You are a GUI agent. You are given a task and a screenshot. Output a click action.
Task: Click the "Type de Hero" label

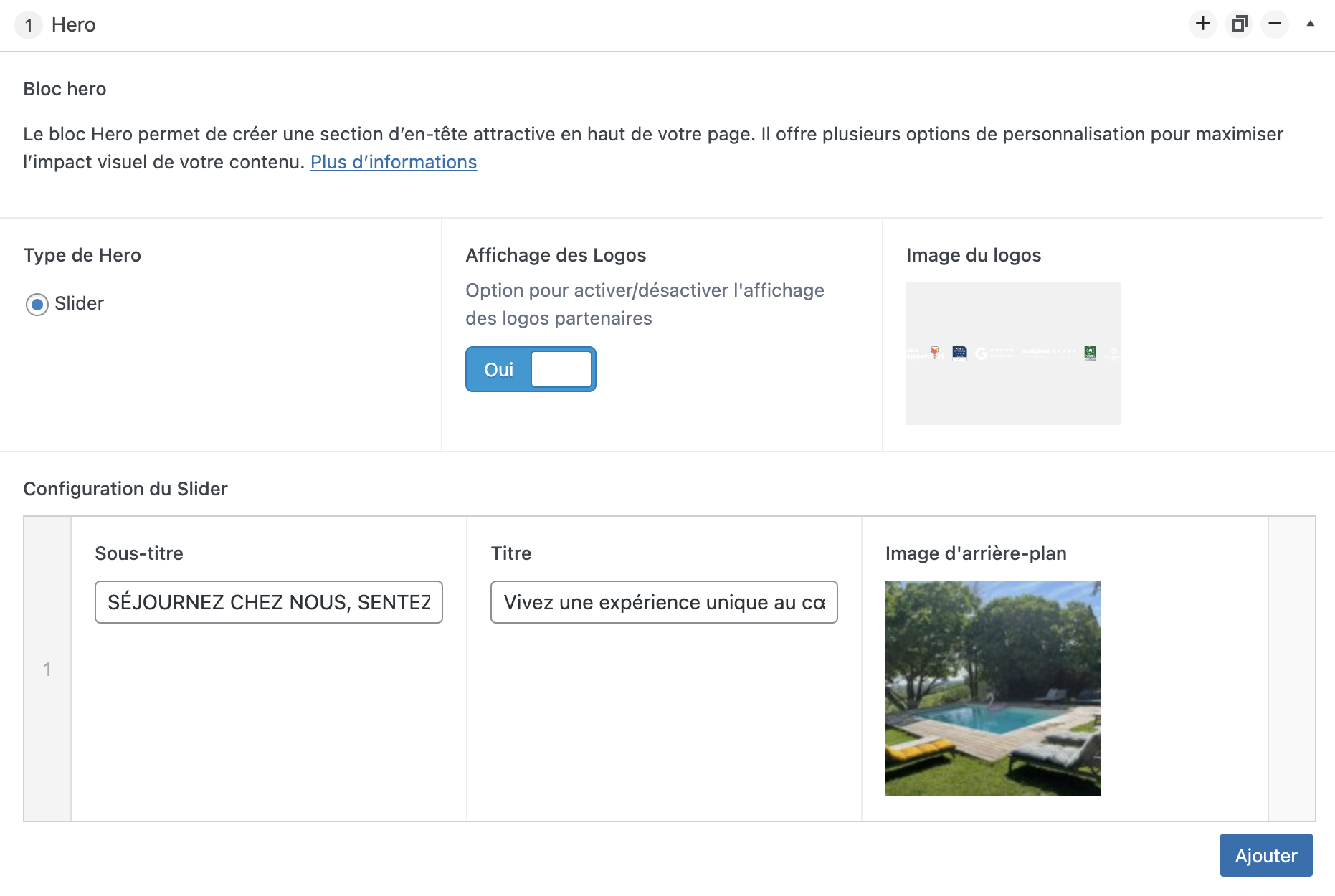click(82, 256)
